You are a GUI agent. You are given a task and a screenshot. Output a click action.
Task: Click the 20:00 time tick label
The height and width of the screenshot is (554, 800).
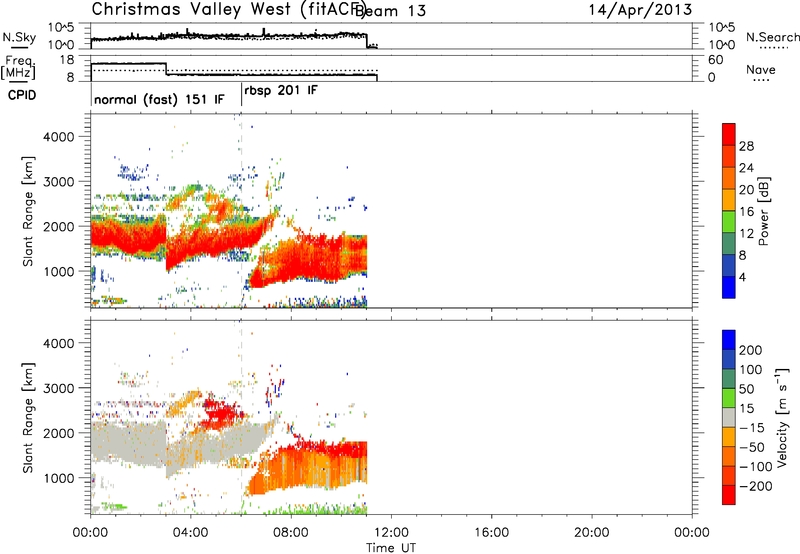(x=592, y=533)
